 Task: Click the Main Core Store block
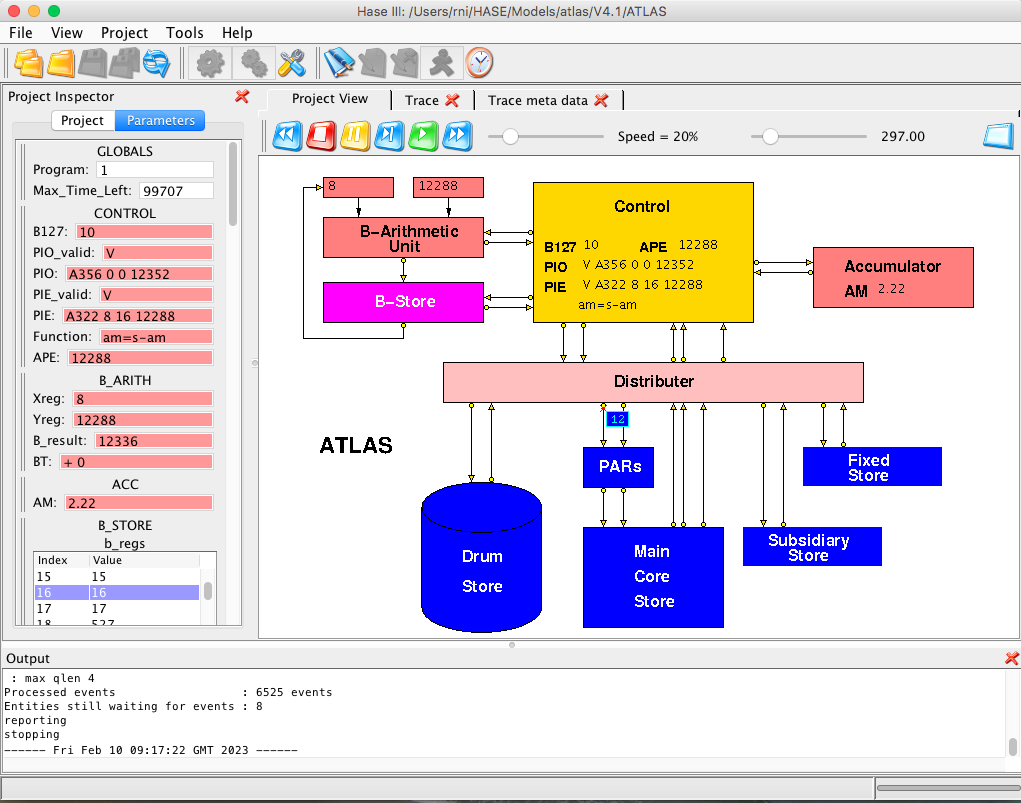653,577
